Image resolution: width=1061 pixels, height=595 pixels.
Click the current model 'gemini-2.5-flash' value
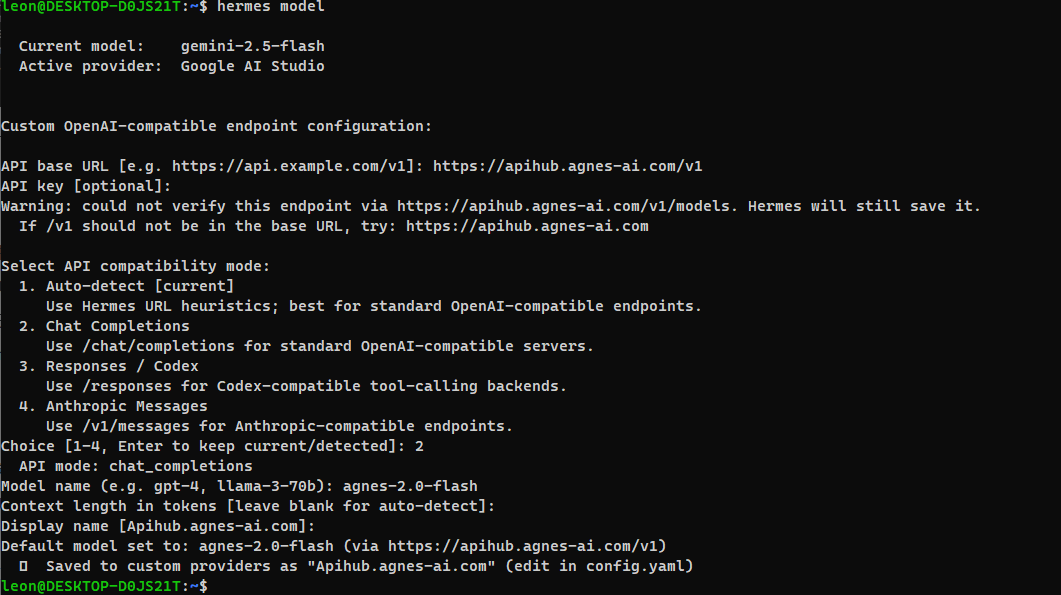(x=252, y=46)
